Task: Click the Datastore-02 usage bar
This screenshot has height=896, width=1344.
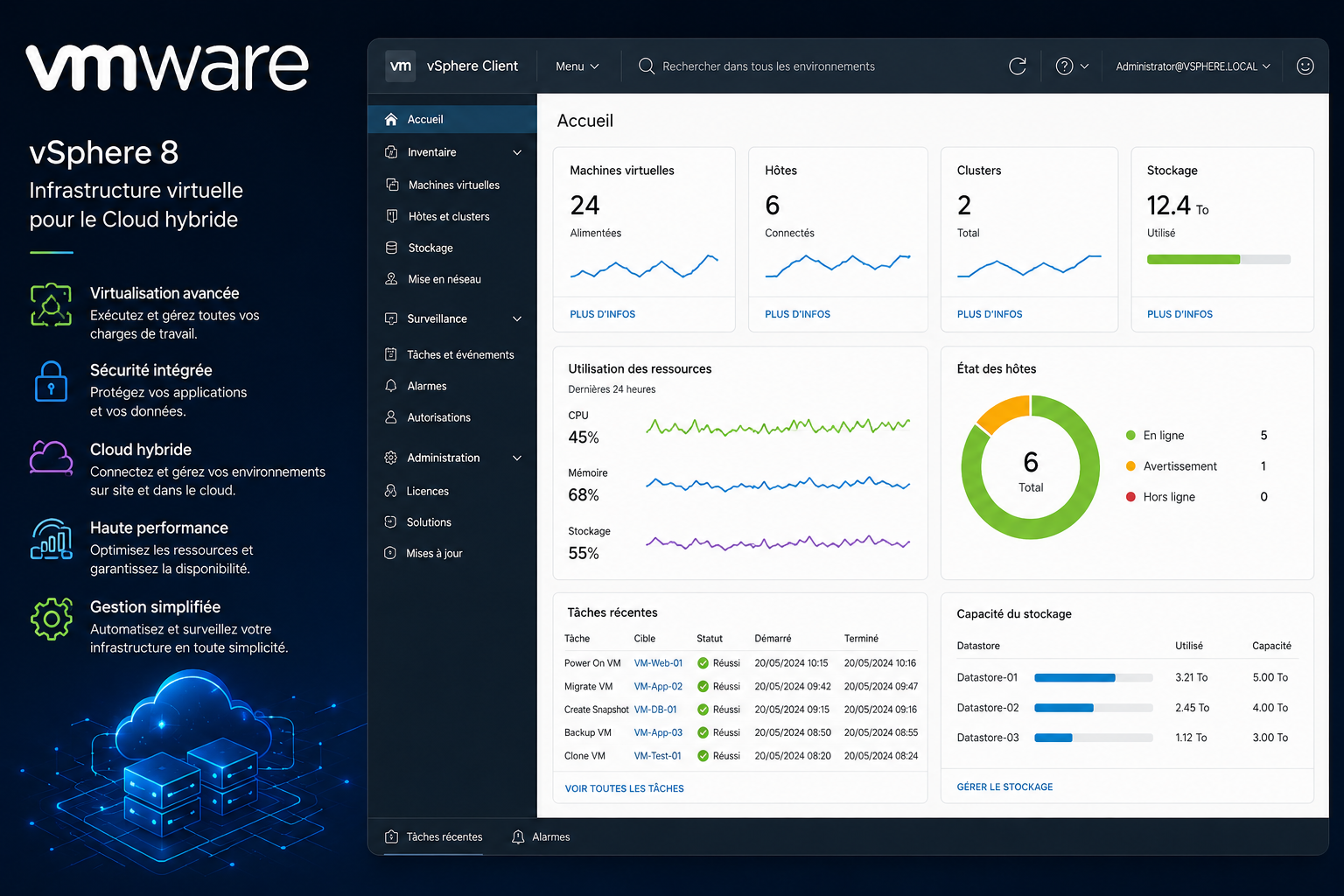Action: click(1094, 708)
